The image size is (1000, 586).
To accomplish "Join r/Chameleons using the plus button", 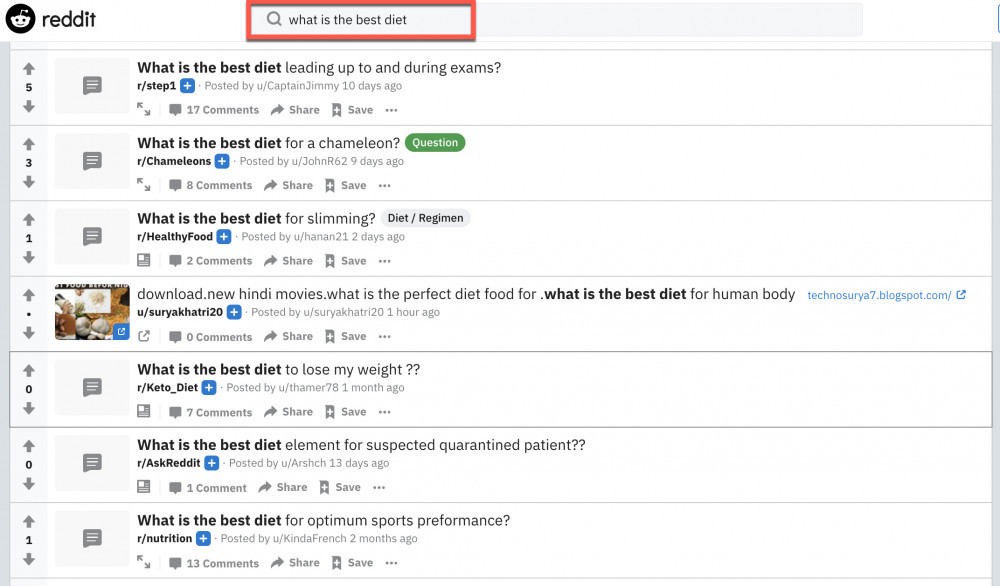I will pyautogui.click(x=223, y=161).
